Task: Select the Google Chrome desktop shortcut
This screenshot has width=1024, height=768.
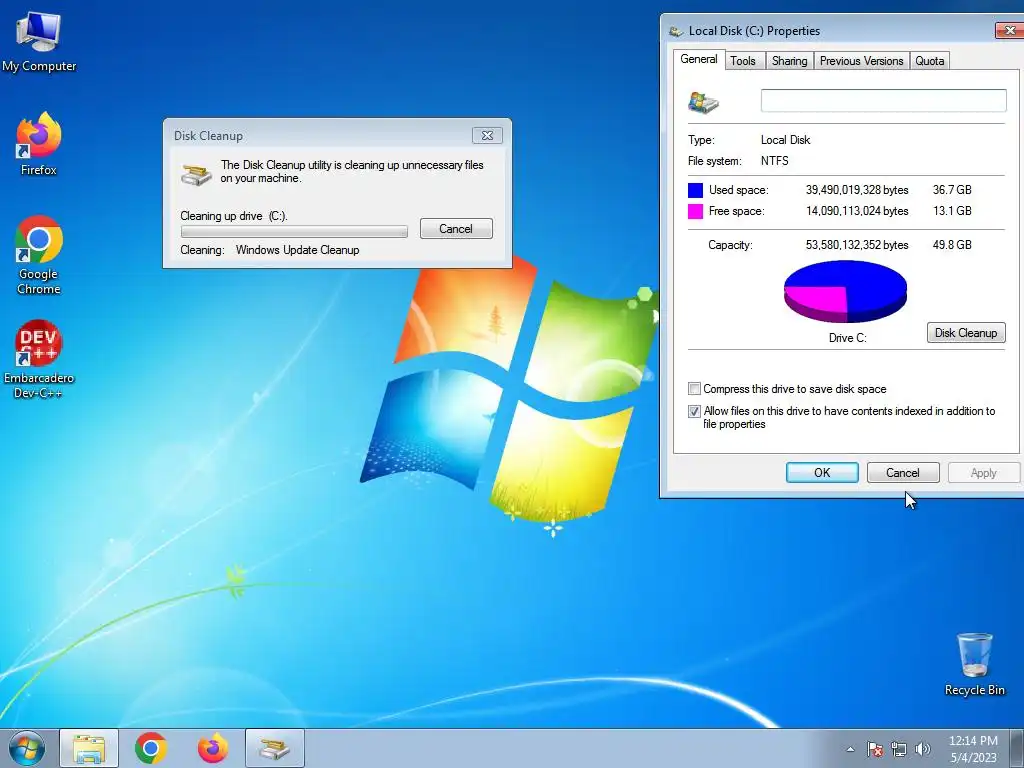Action: click(39, 255)
